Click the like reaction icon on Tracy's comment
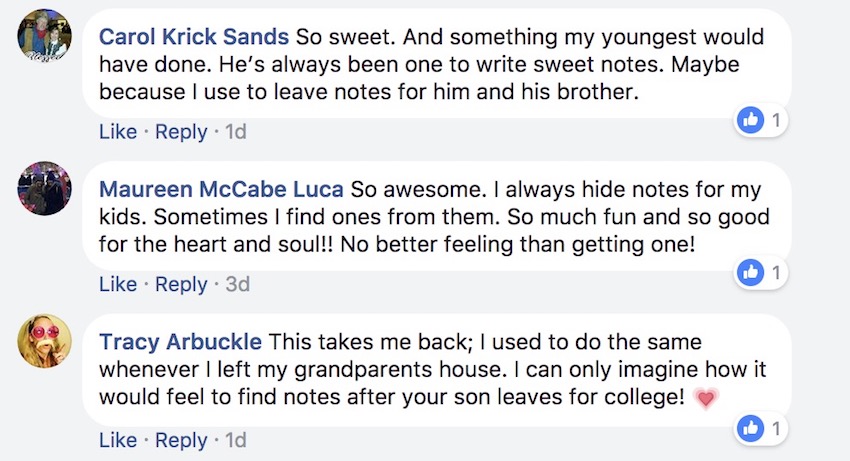Image resolution: width=850 pixels, height=461 pixels. [x=750, y=428]
